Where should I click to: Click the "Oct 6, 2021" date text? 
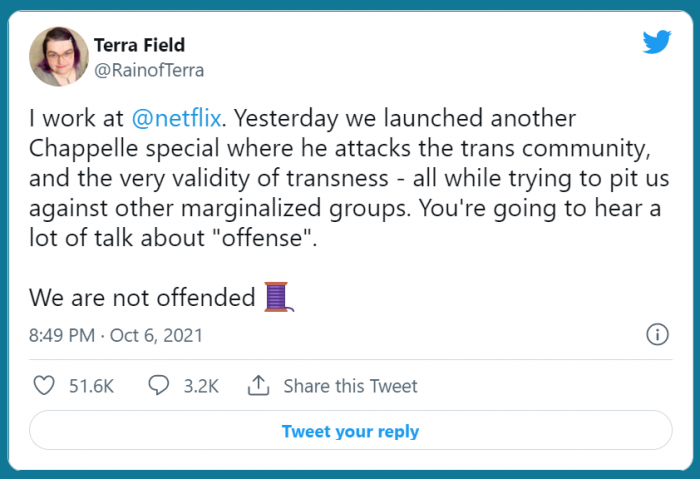[157, 335]
